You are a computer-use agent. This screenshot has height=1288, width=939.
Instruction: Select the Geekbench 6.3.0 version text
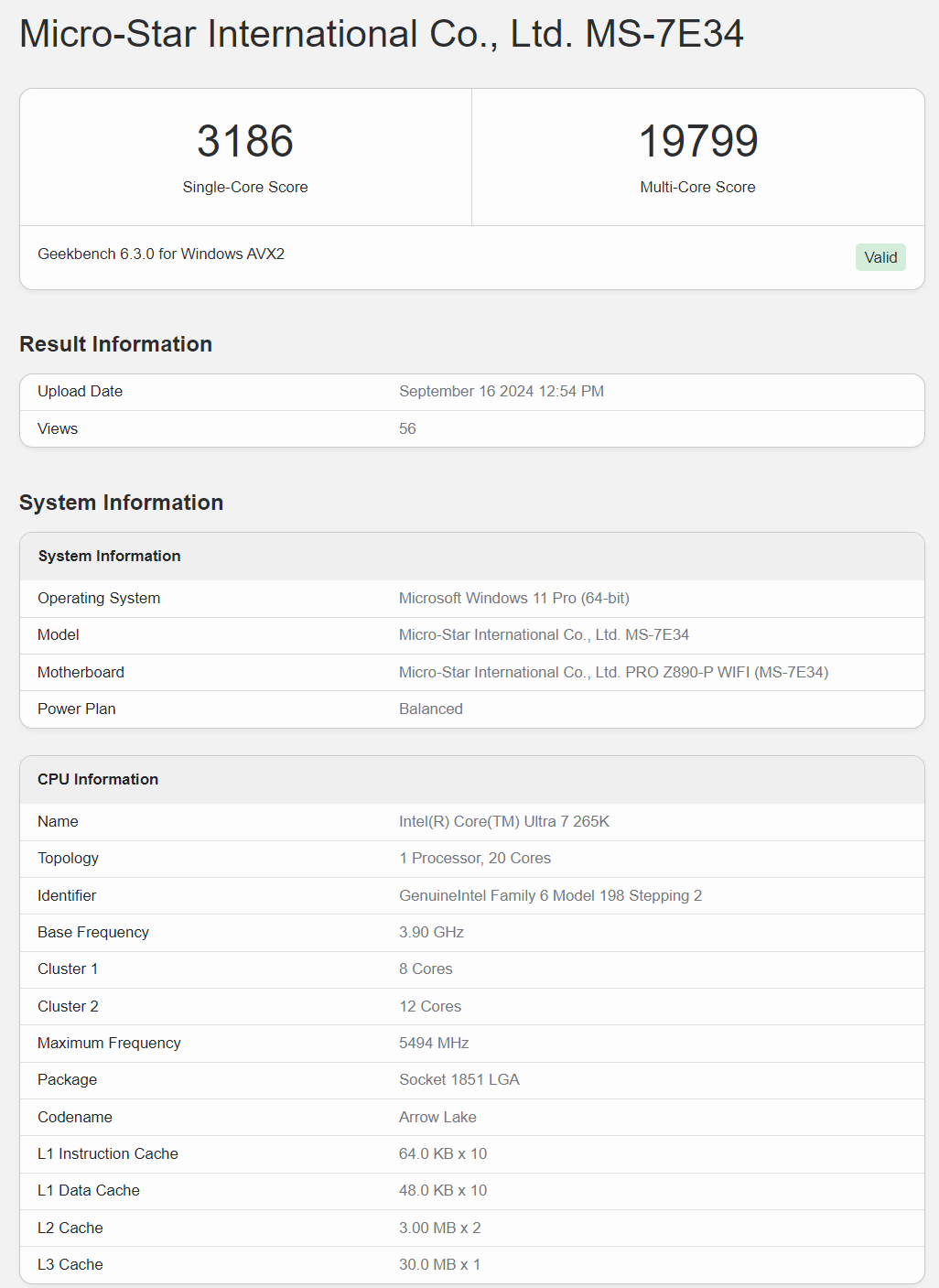point(161,254)
